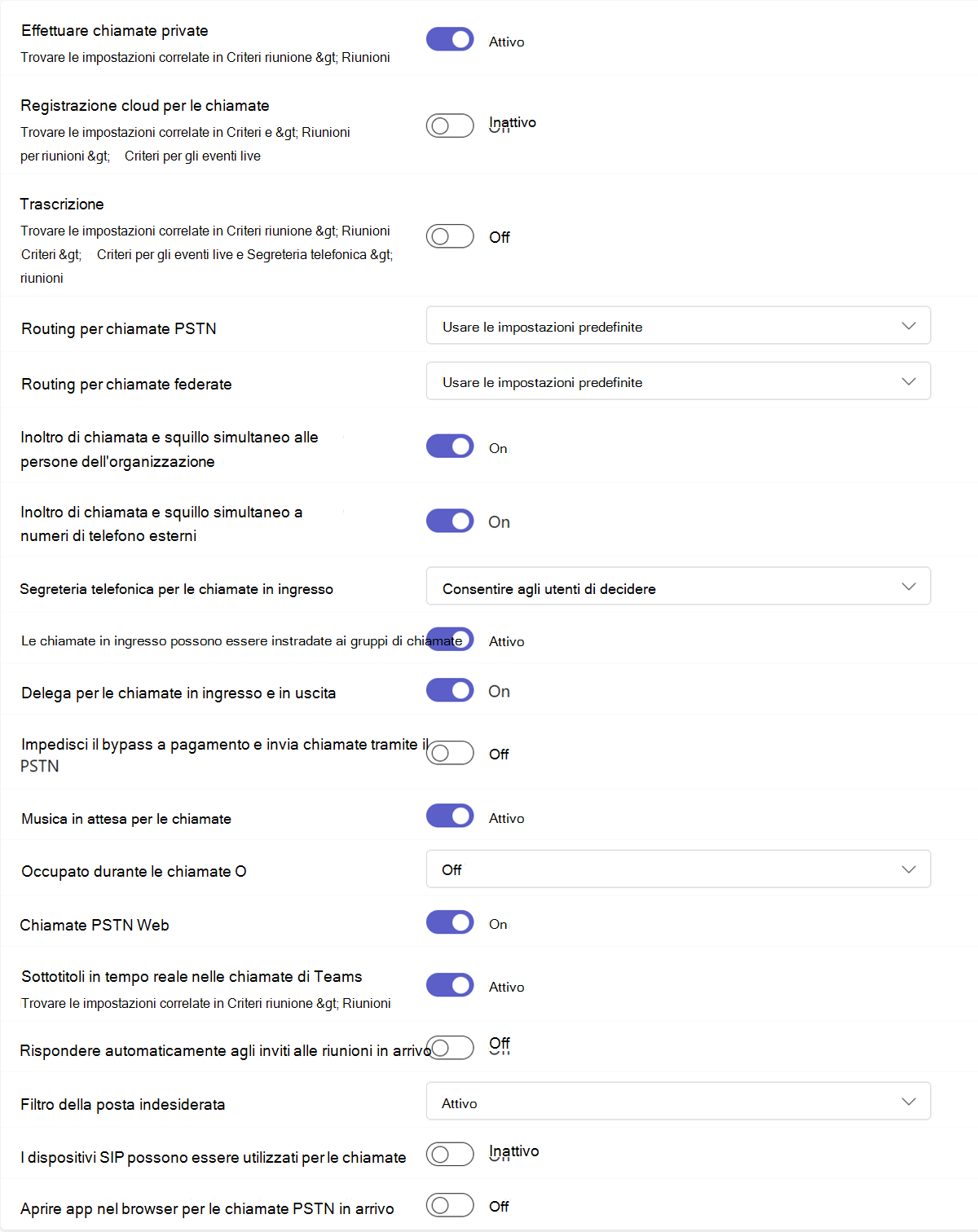Enable Registrazione cloud per le chiamate
The image size is (978, 1232).
click(450, 125)
